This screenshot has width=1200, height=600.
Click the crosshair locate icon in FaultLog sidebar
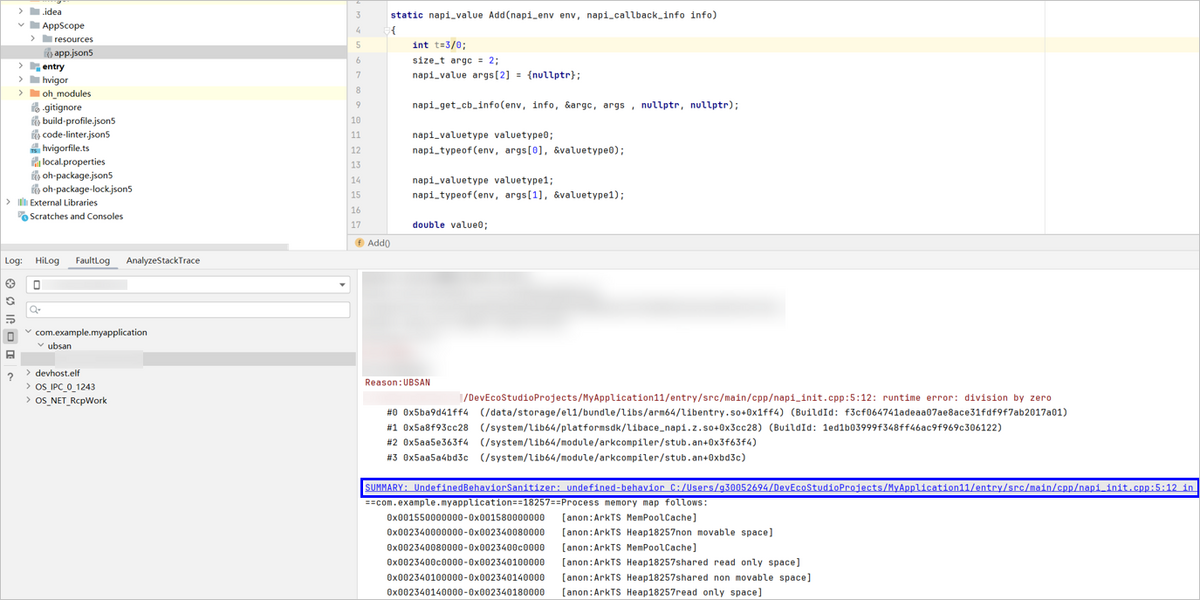click(10, 284)
